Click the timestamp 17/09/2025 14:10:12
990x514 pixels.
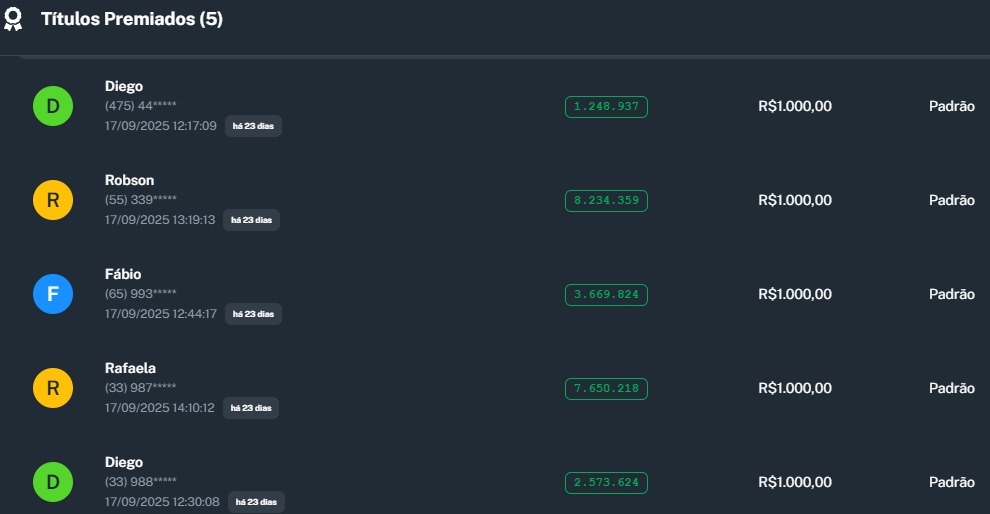coord(160,407)
